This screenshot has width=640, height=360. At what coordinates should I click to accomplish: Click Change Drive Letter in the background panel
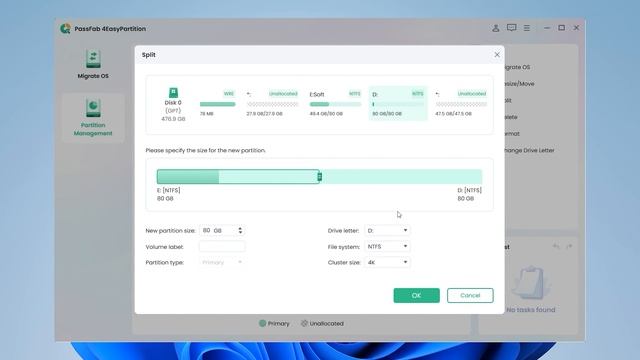529,150
